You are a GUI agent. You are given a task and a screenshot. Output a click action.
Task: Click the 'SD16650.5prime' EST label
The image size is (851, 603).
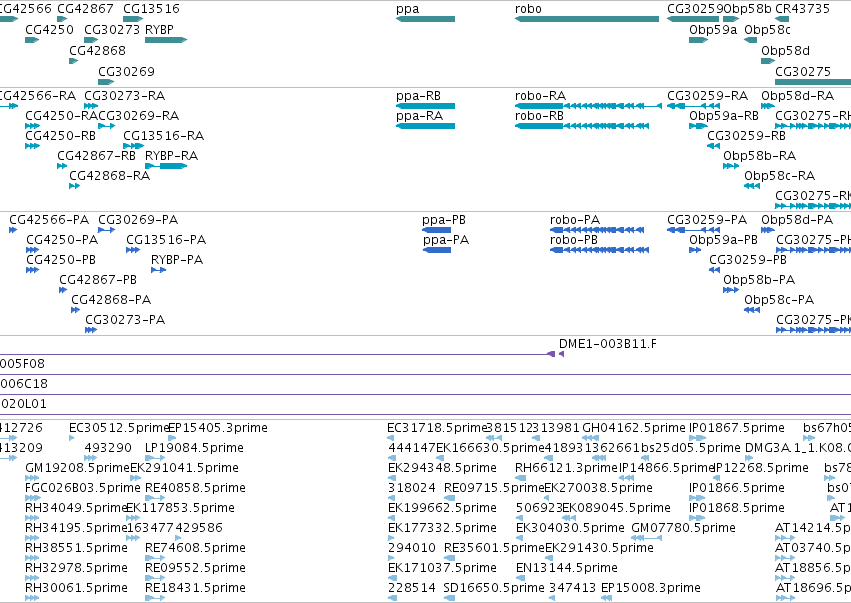(x=494, y=588)
